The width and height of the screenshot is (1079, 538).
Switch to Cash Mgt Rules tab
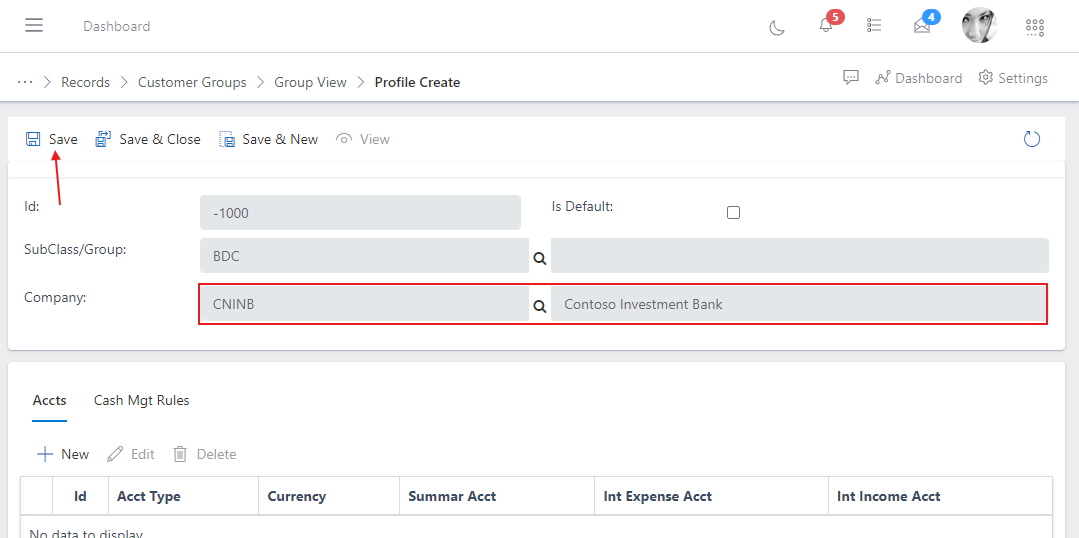click(x=142, y=400)
